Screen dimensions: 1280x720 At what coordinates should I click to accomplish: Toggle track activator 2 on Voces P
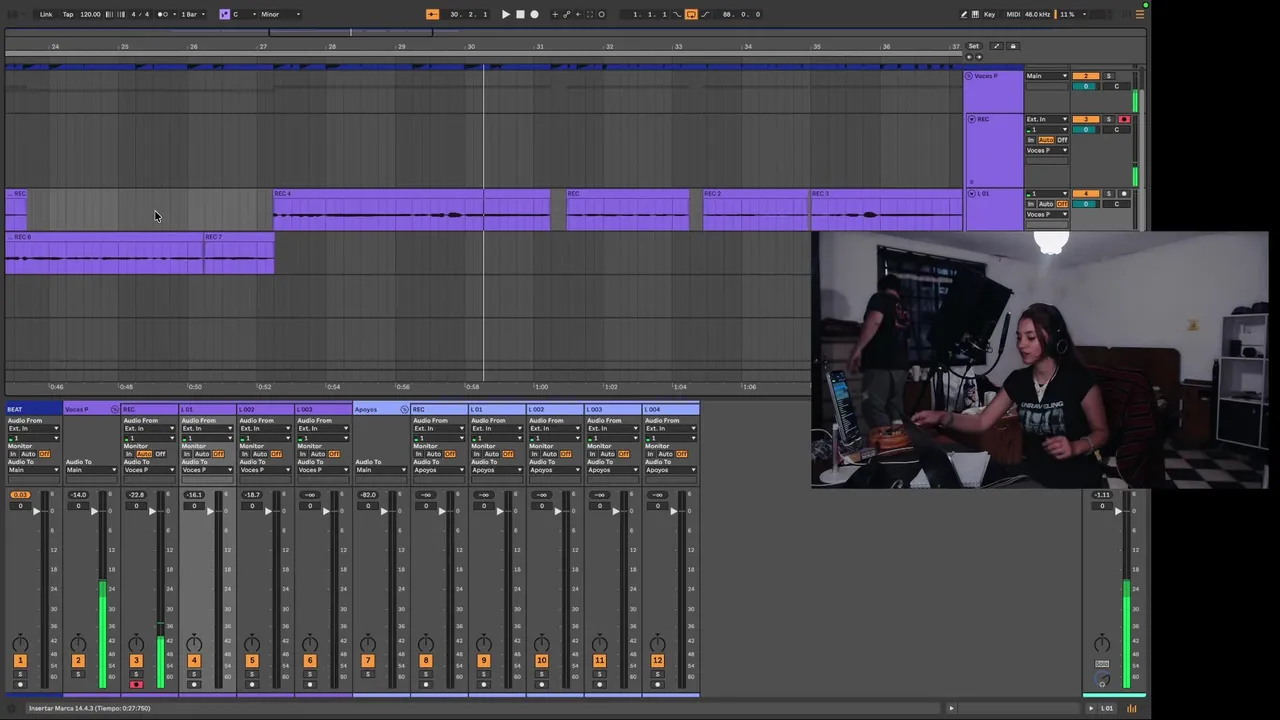click(78, 660)
